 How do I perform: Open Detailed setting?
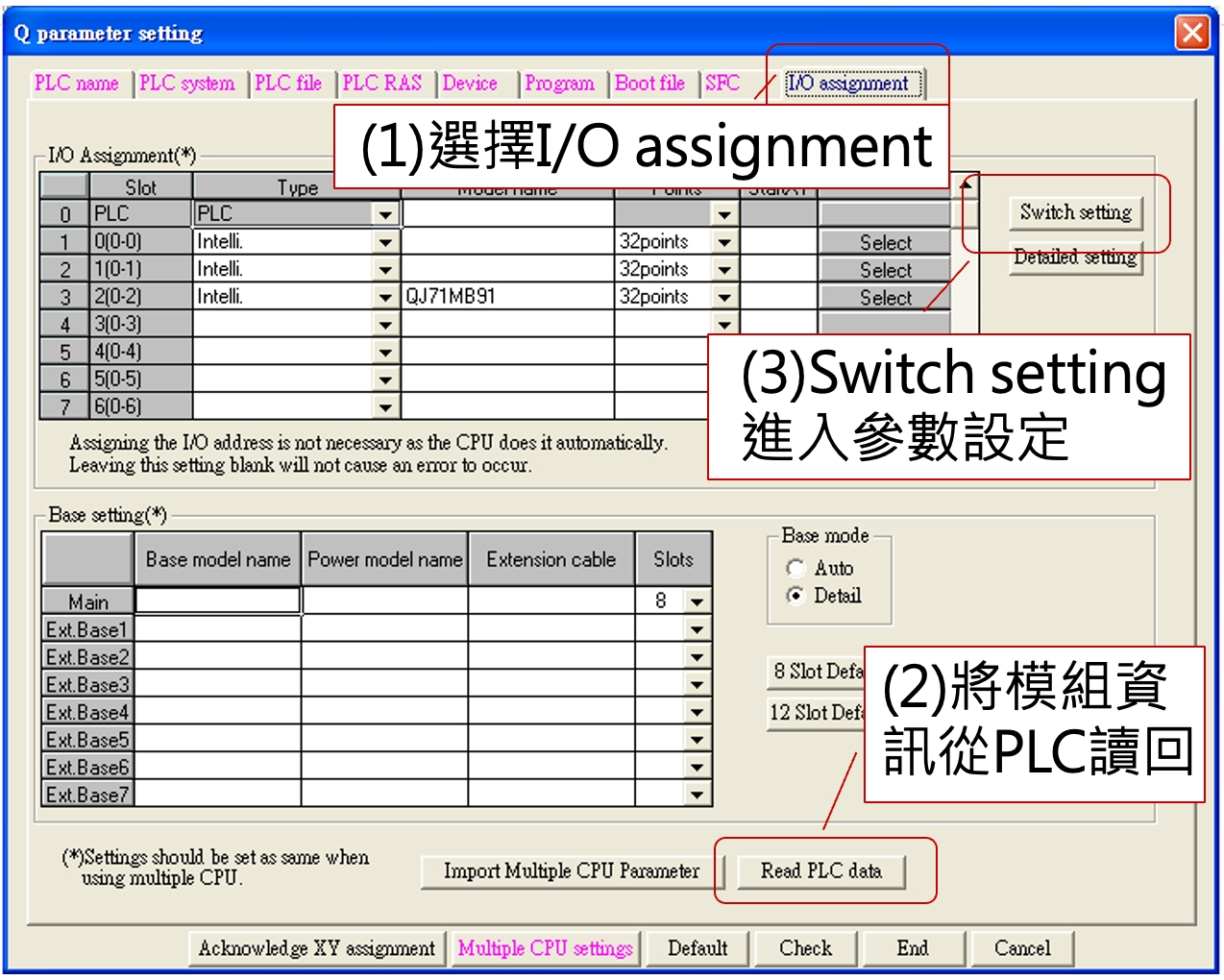click(x=1075, y=257)
